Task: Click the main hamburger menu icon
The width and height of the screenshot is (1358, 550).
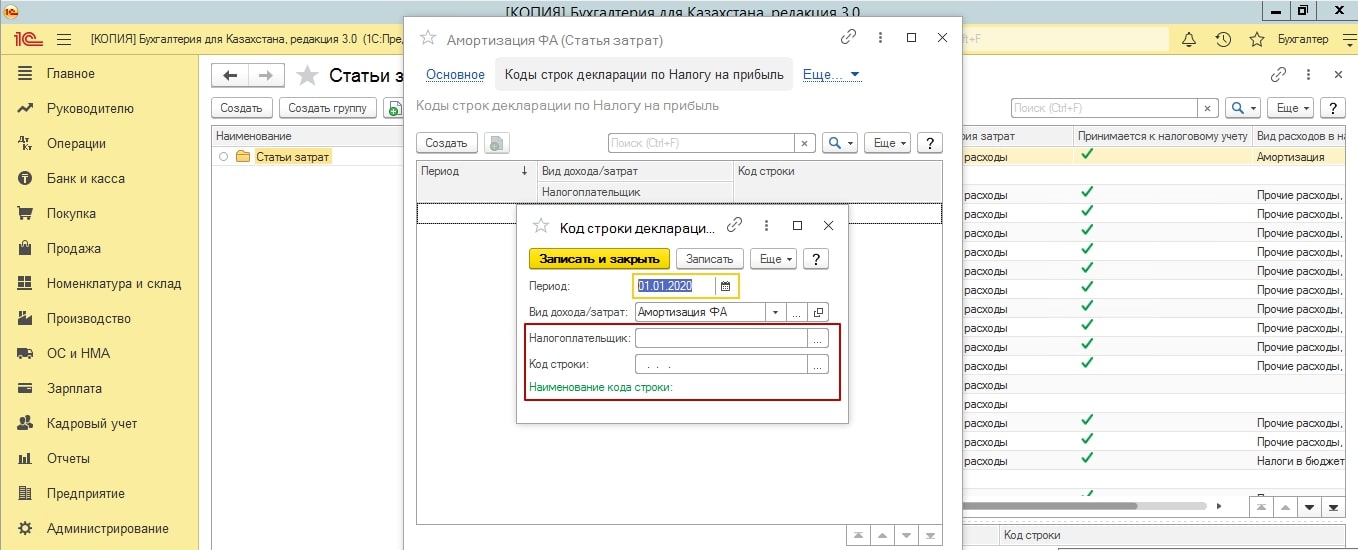Action: [x=64, y=40]
